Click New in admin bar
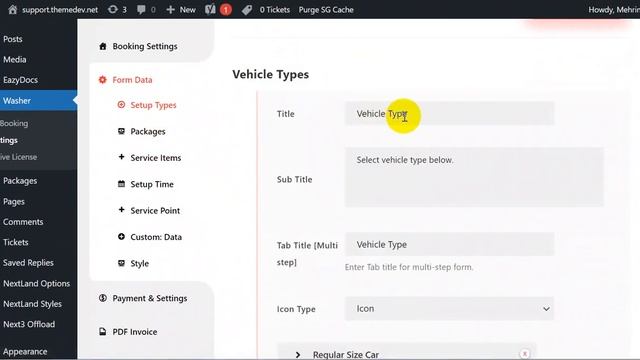 (x=187, y=10)
